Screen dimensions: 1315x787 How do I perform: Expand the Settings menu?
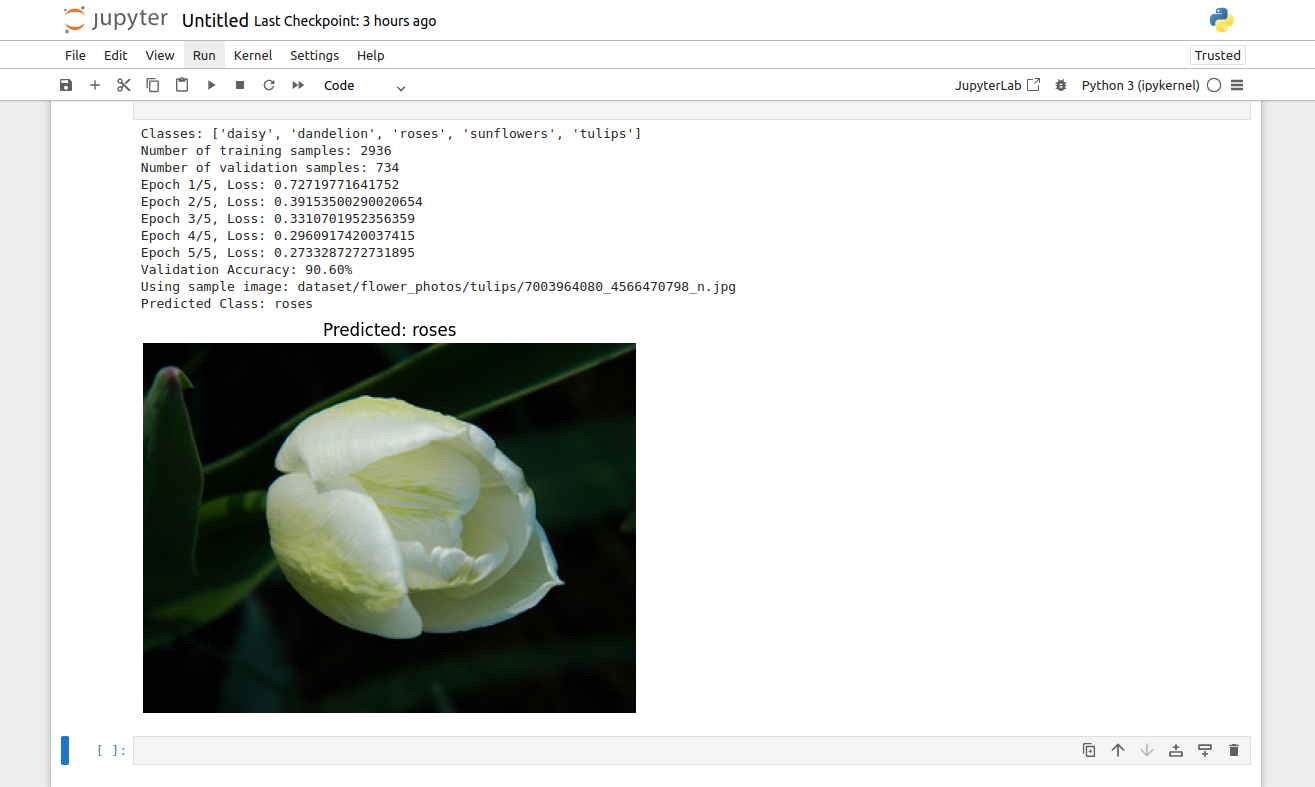click(314, 55)
